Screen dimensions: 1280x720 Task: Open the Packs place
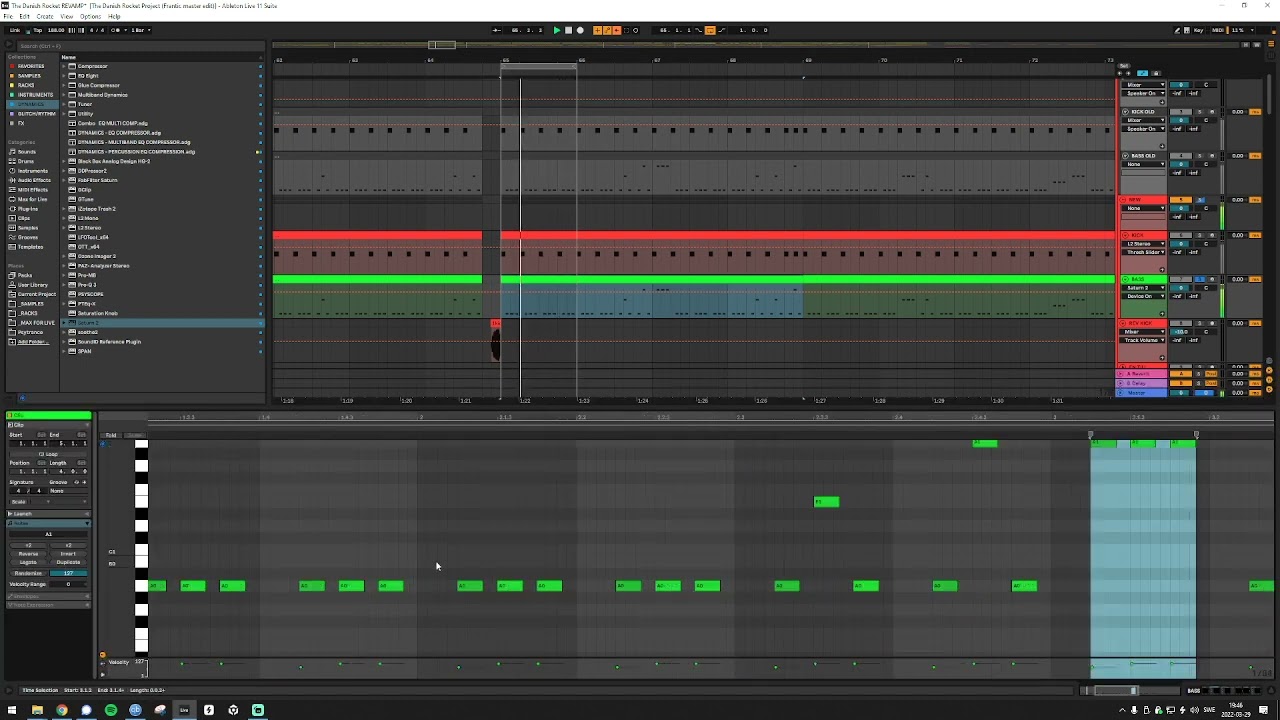[25, 275]
